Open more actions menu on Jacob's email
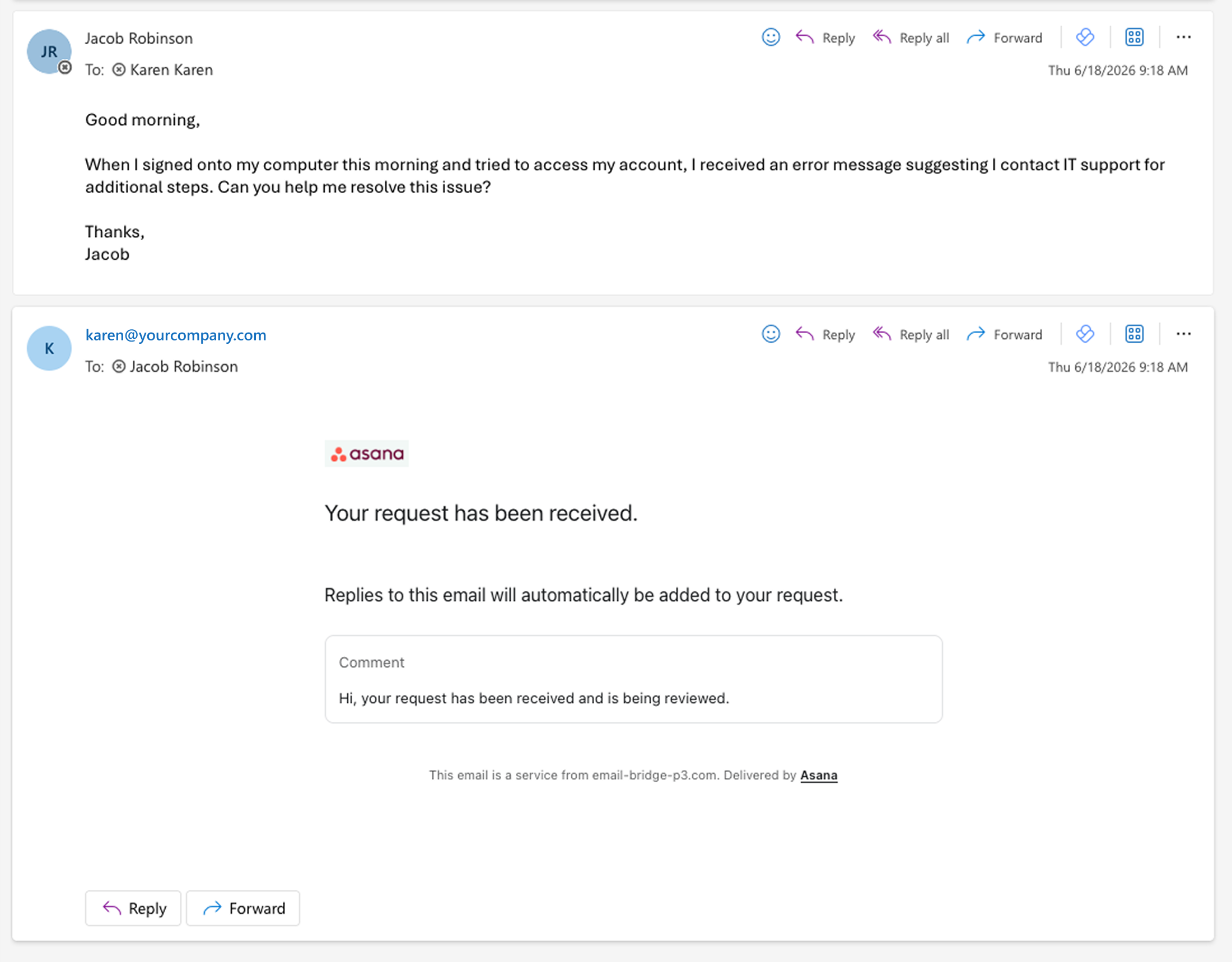This screenshot has width=1232, height=962. (1183, 37)
